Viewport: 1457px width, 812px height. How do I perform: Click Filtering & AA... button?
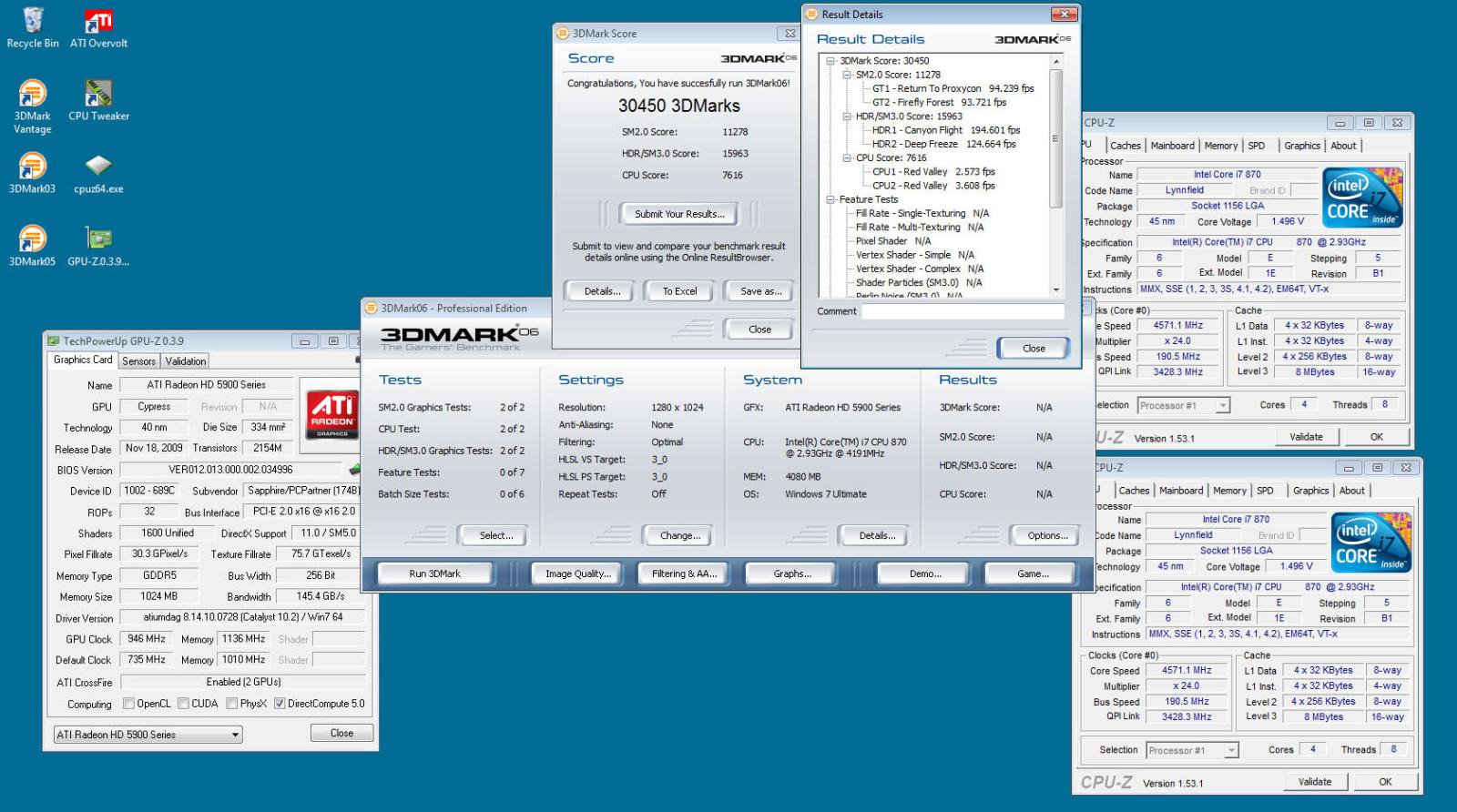pos(684,573)
